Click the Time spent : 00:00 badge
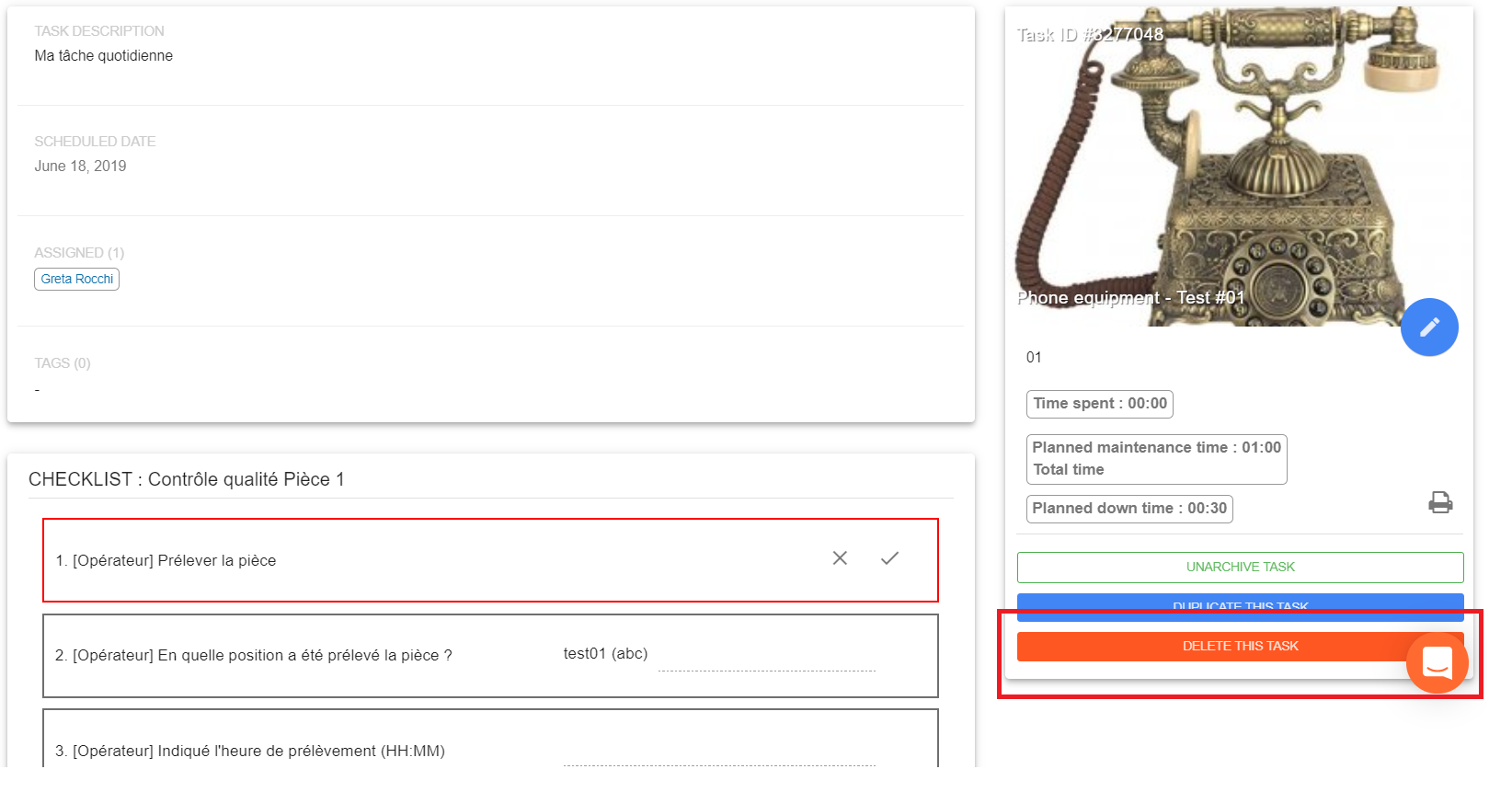 (1100, 404)
